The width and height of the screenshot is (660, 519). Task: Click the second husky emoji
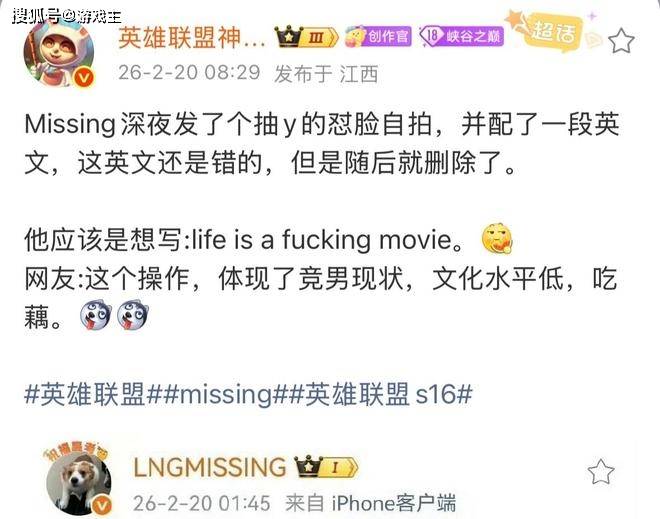click(x=133, y=315)
